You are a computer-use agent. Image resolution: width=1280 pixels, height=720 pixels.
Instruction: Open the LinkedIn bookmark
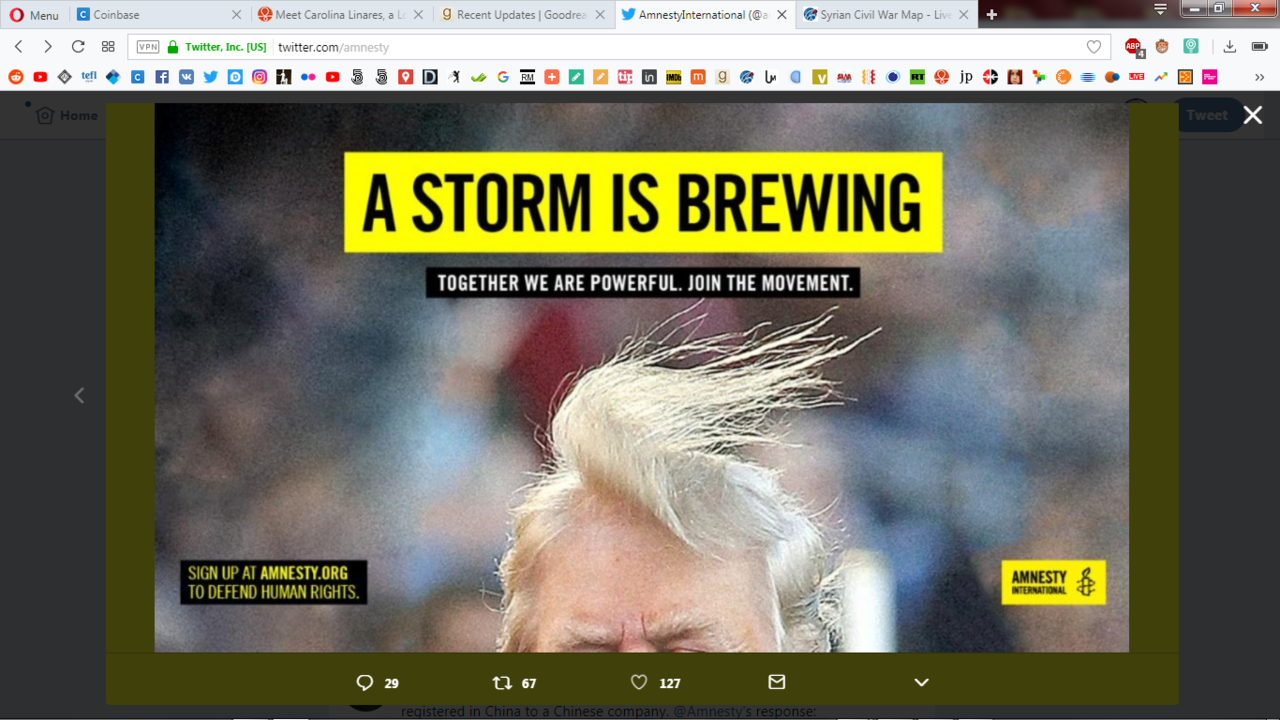pyautogui.click(x=648, y=77)
